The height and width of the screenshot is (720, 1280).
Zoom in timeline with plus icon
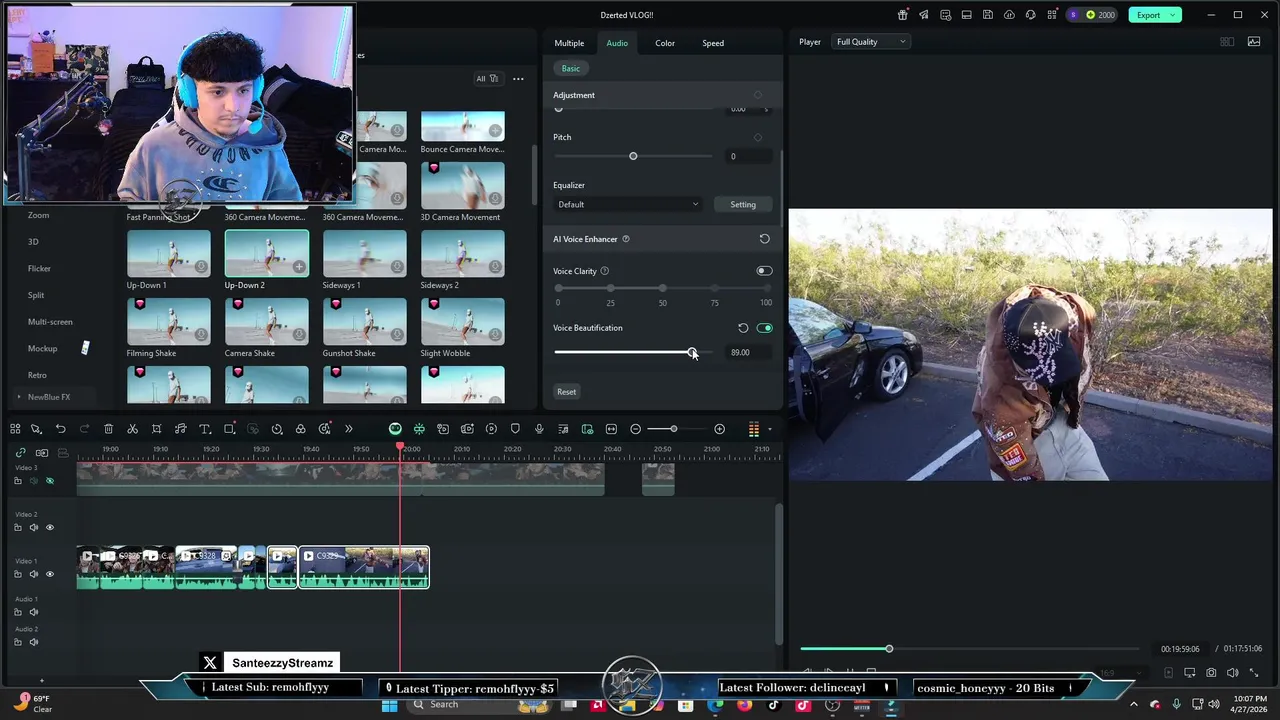(x=719, y=429)
